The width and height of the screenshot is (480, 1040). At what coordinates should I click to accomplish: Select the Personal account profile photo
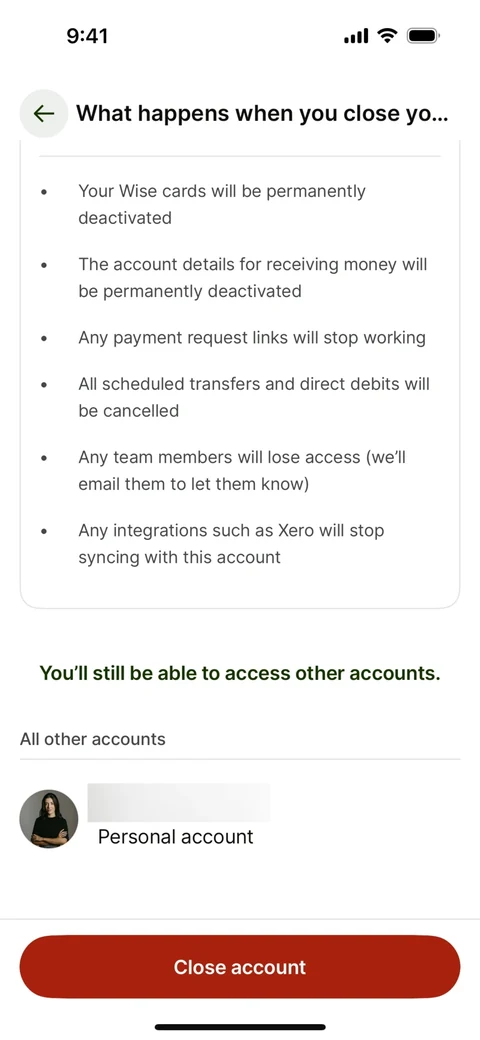pos(49,818)
